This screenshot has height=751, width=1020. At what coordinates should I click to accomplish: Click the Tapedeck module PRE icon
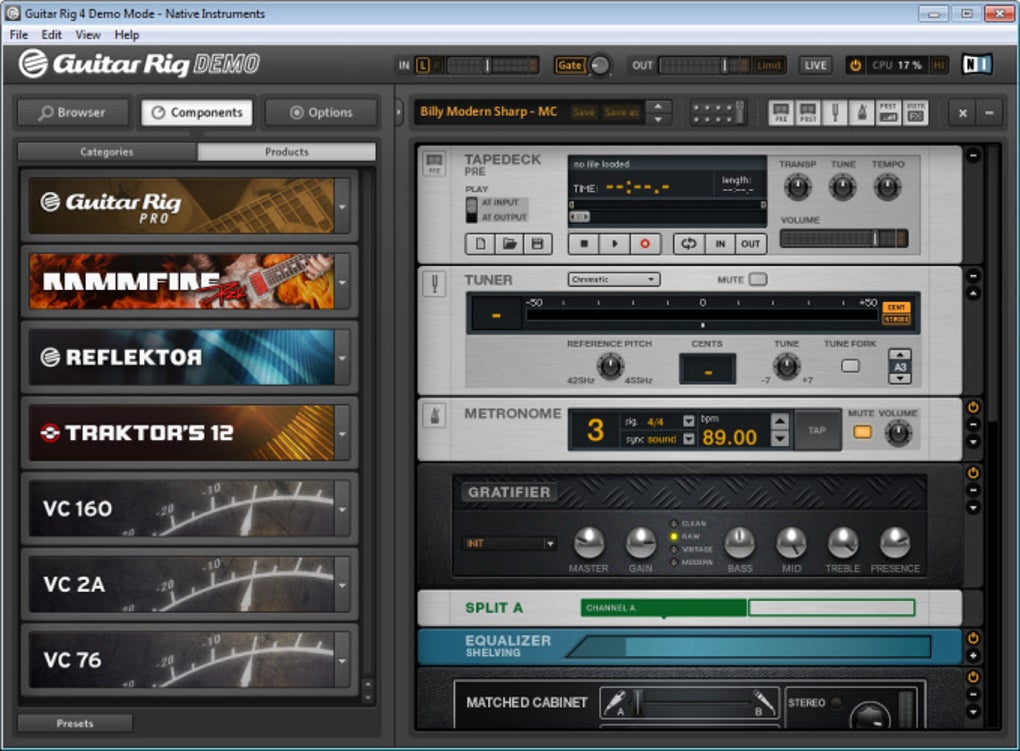tap(434, 163)
